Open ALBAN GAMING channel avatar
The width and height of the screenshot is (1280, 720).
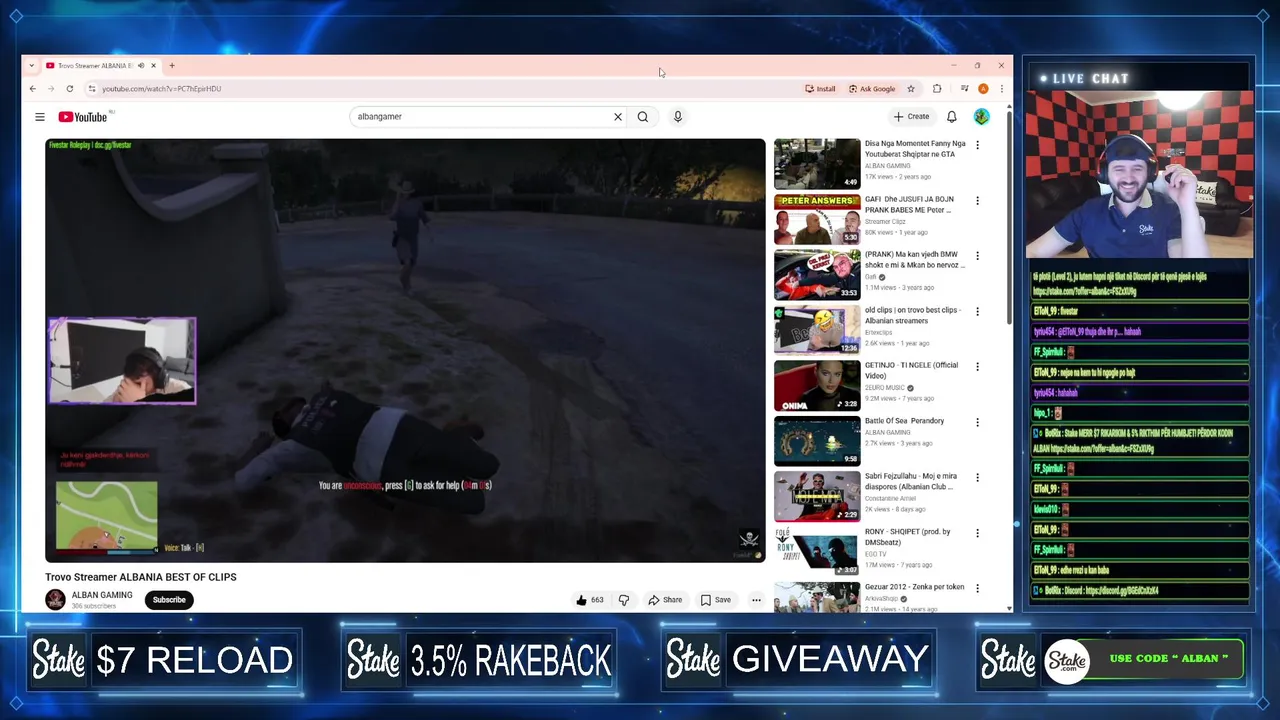[x=55, y=600]
